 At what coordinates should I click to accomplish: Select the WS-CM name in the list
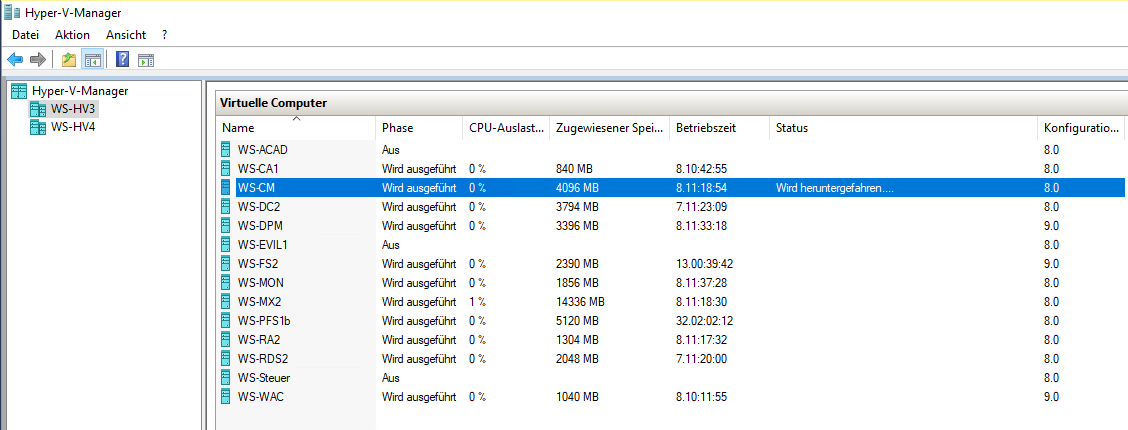pos(256,188)
